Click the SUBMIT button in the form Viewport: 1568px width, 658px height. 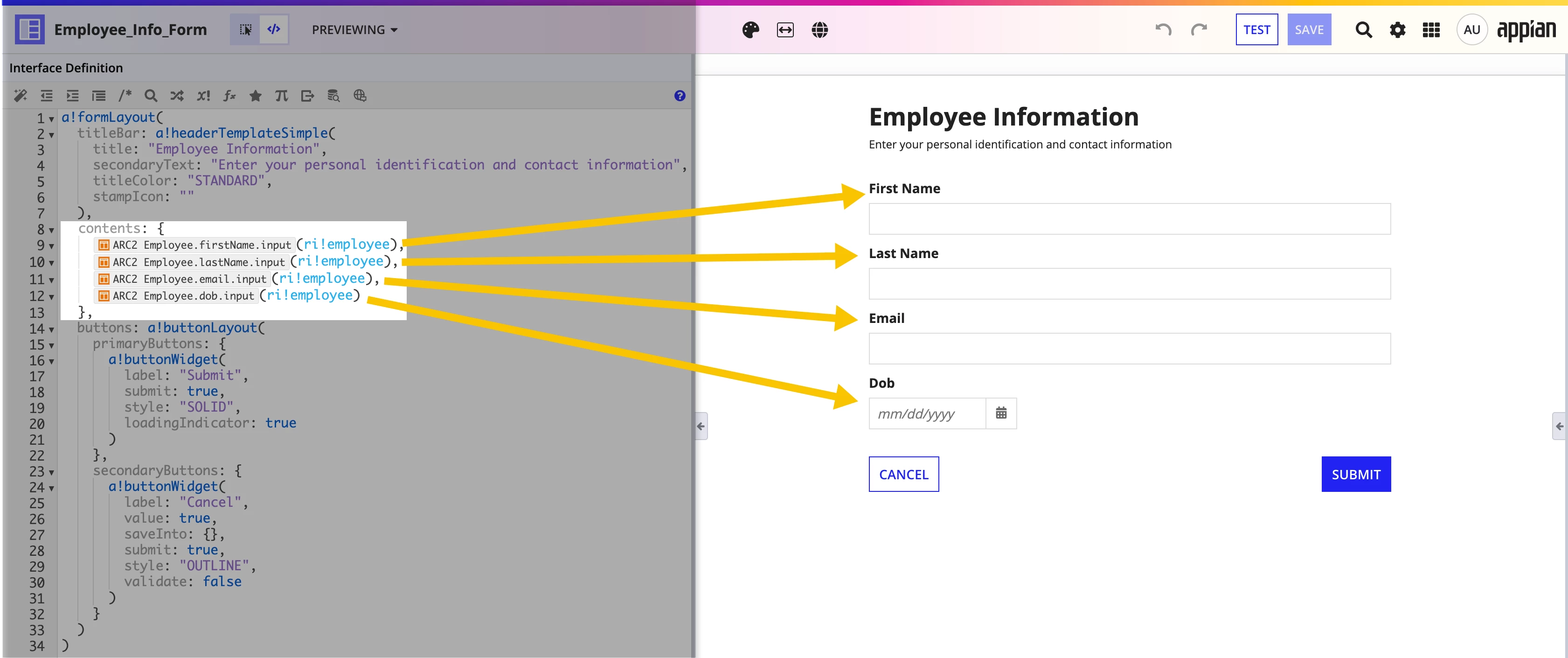(x=1356, y=474)
